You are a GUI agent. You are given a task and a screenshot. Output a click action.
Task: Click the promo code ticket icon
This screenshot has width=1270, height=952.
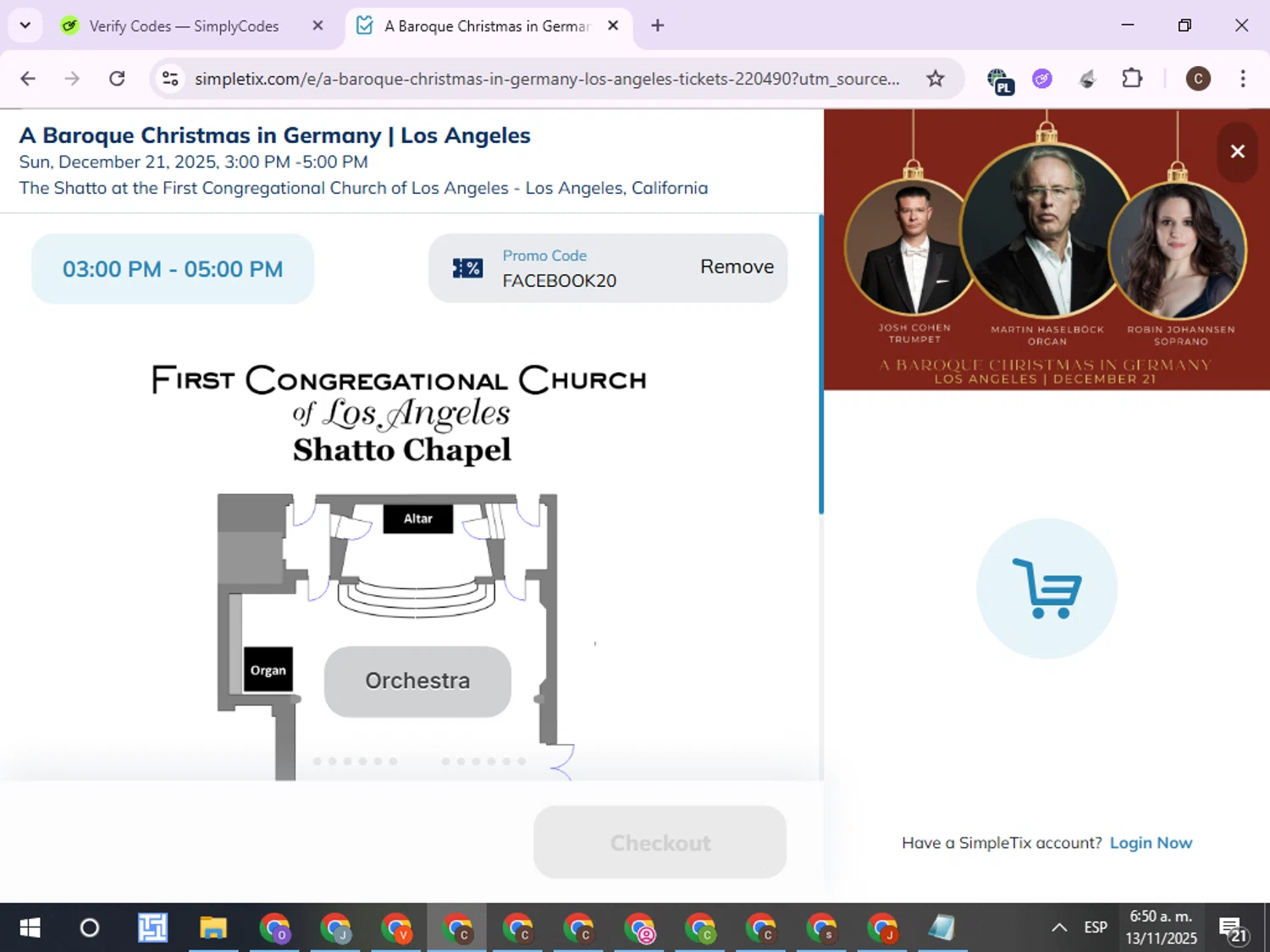pos(467,268)
